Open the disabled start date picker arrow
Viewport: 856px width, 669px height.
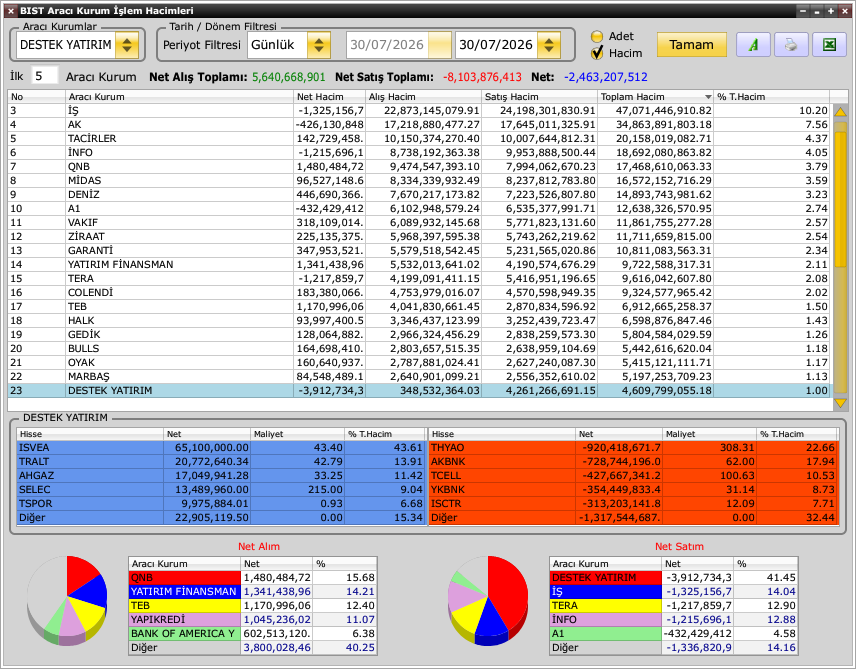[x=439, y=45]
